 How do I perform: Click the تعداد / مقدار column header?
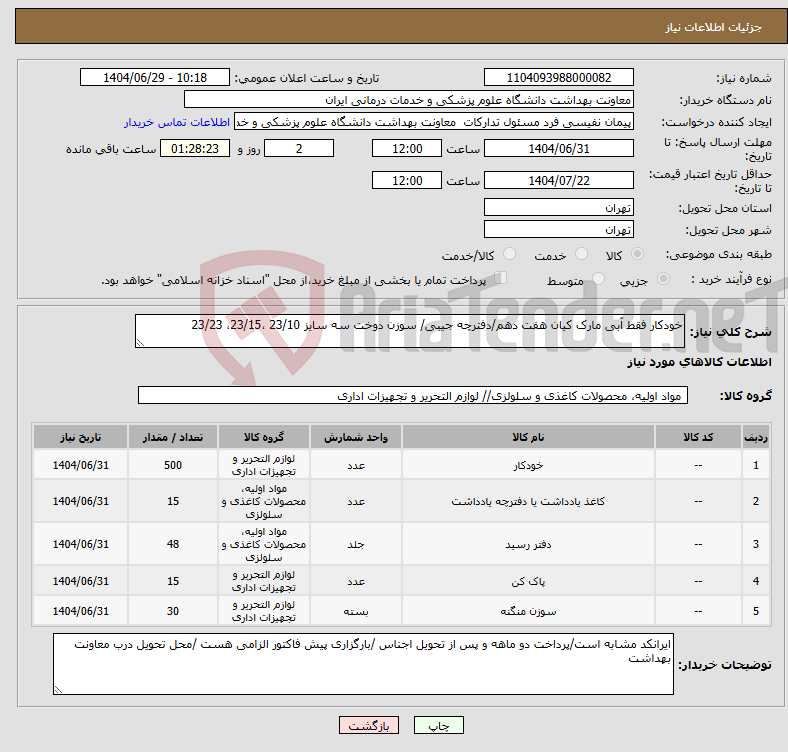(x=173, y=437)
